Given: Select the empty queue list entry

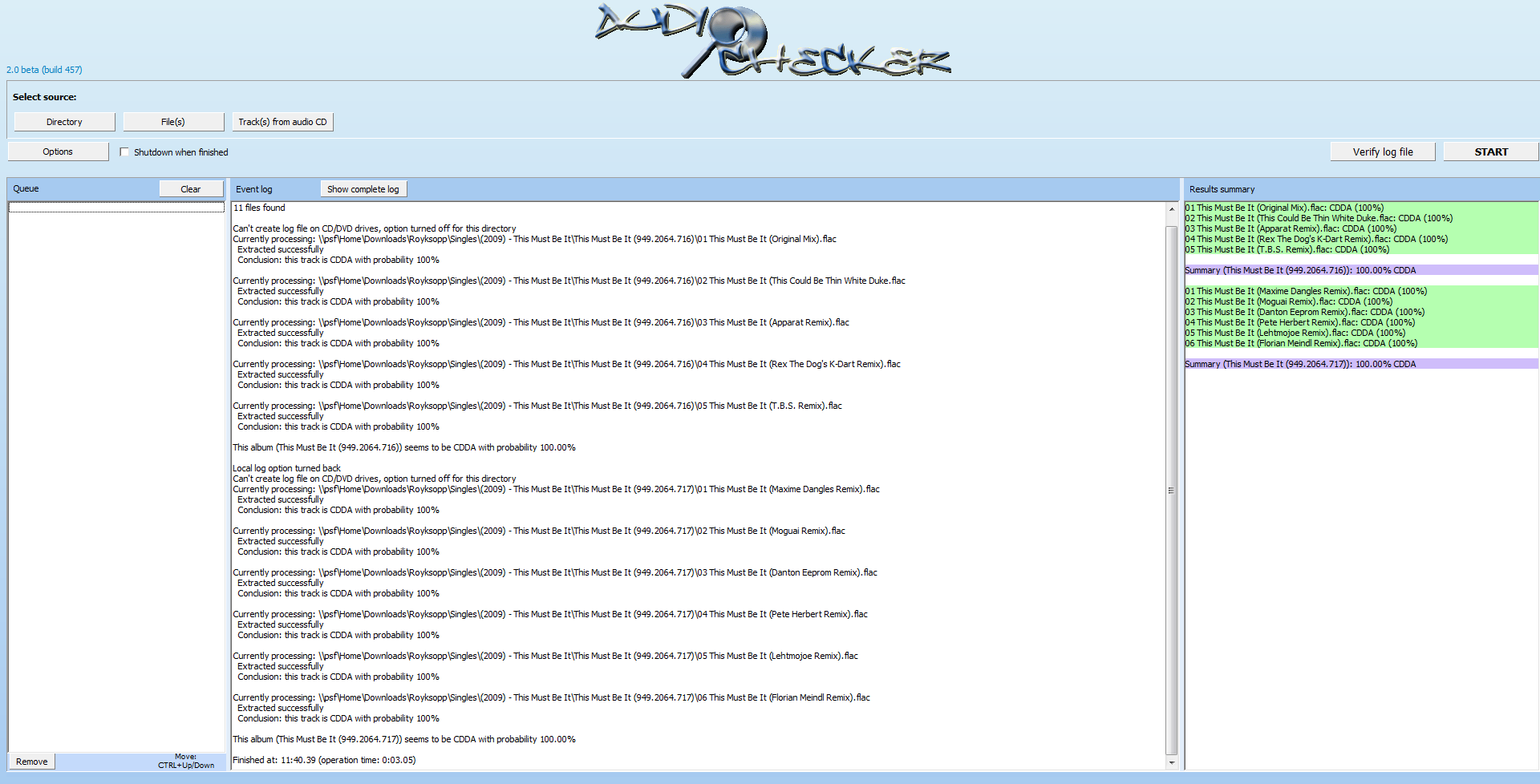Looking at the screenshot, I should [x=116, y=208].
